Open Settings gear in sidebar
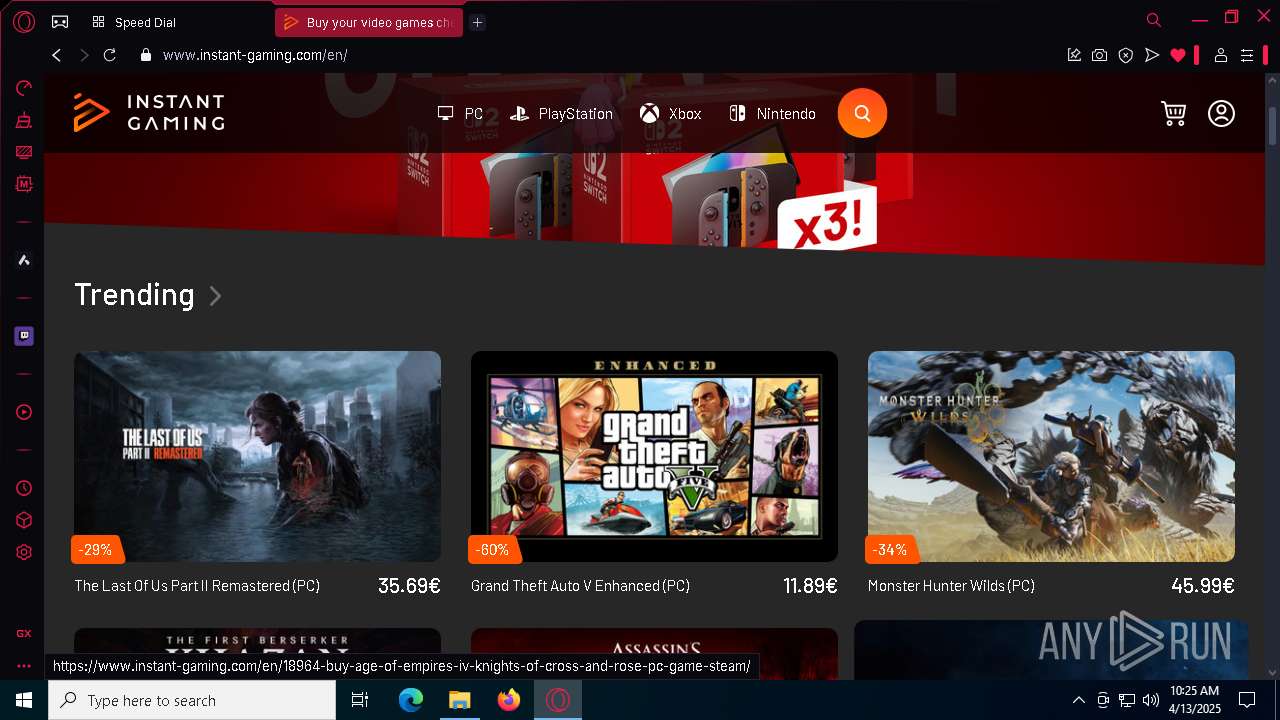Viewport: 1280px width, 720px height. click(24, 552)
